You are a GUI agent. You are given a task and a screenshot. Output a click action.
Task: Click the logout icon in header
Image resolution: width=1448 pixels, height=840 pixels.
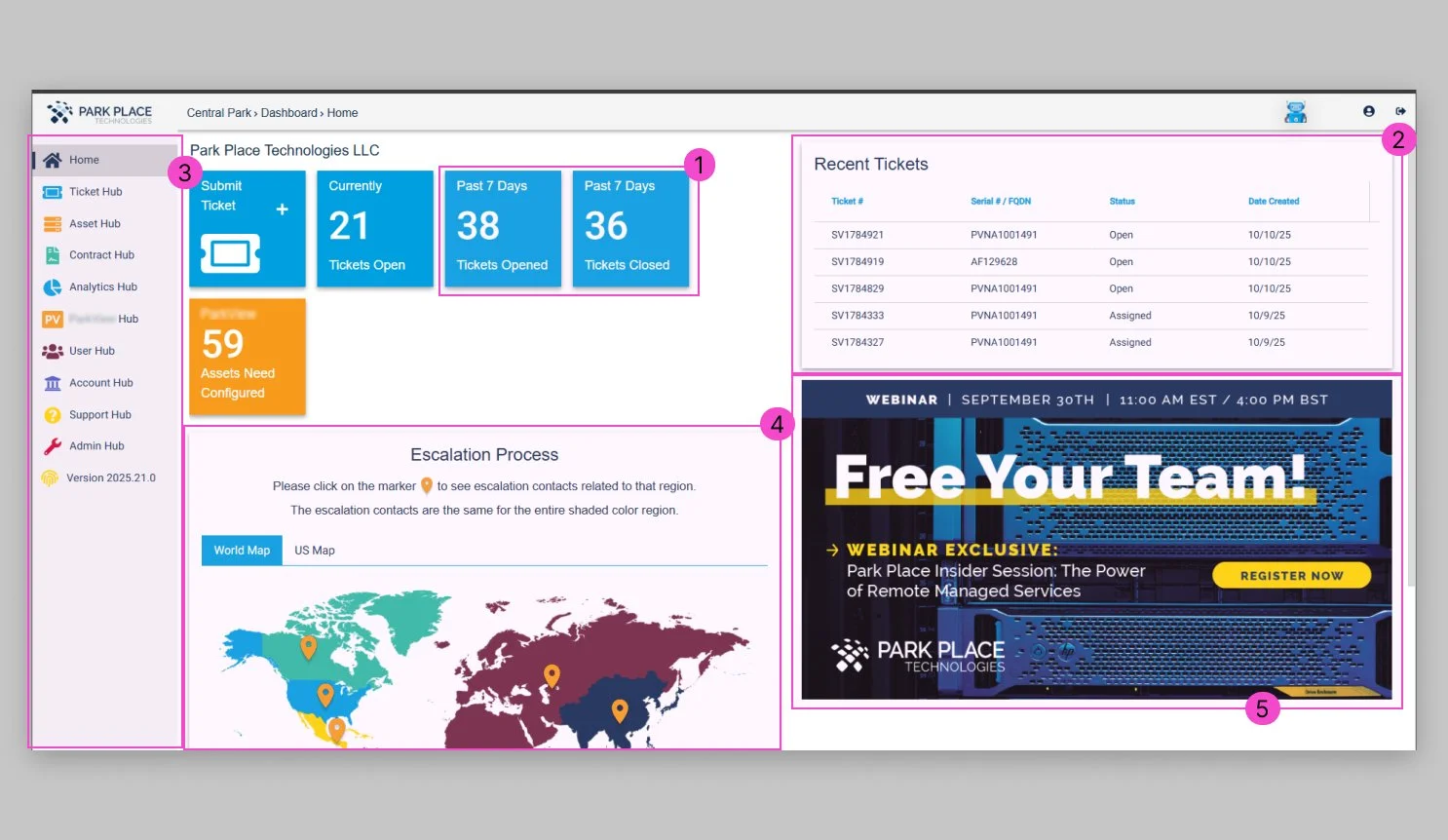tap(1400, 111)
